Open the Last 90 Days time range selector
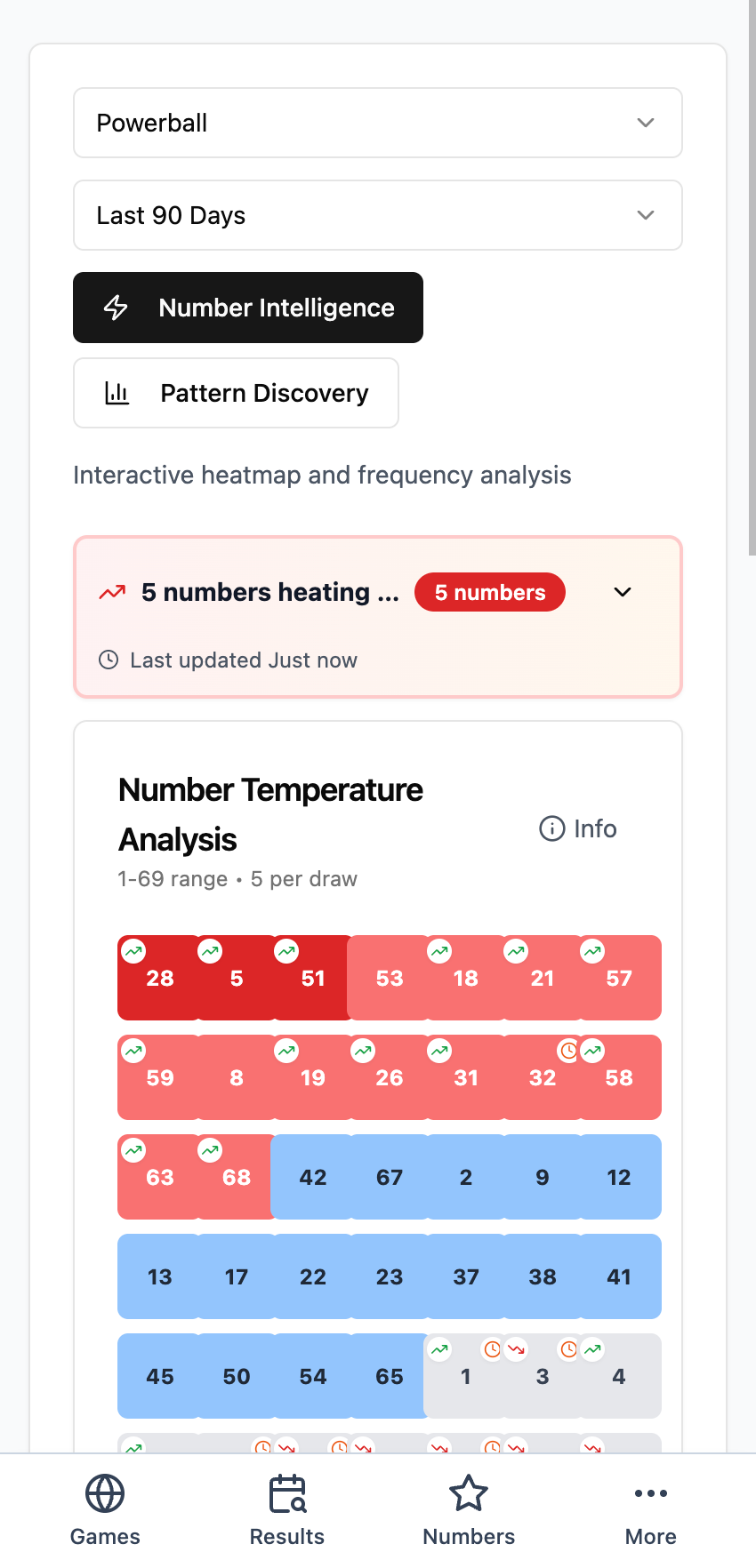 pyautogui.click(x=377, y=215)
